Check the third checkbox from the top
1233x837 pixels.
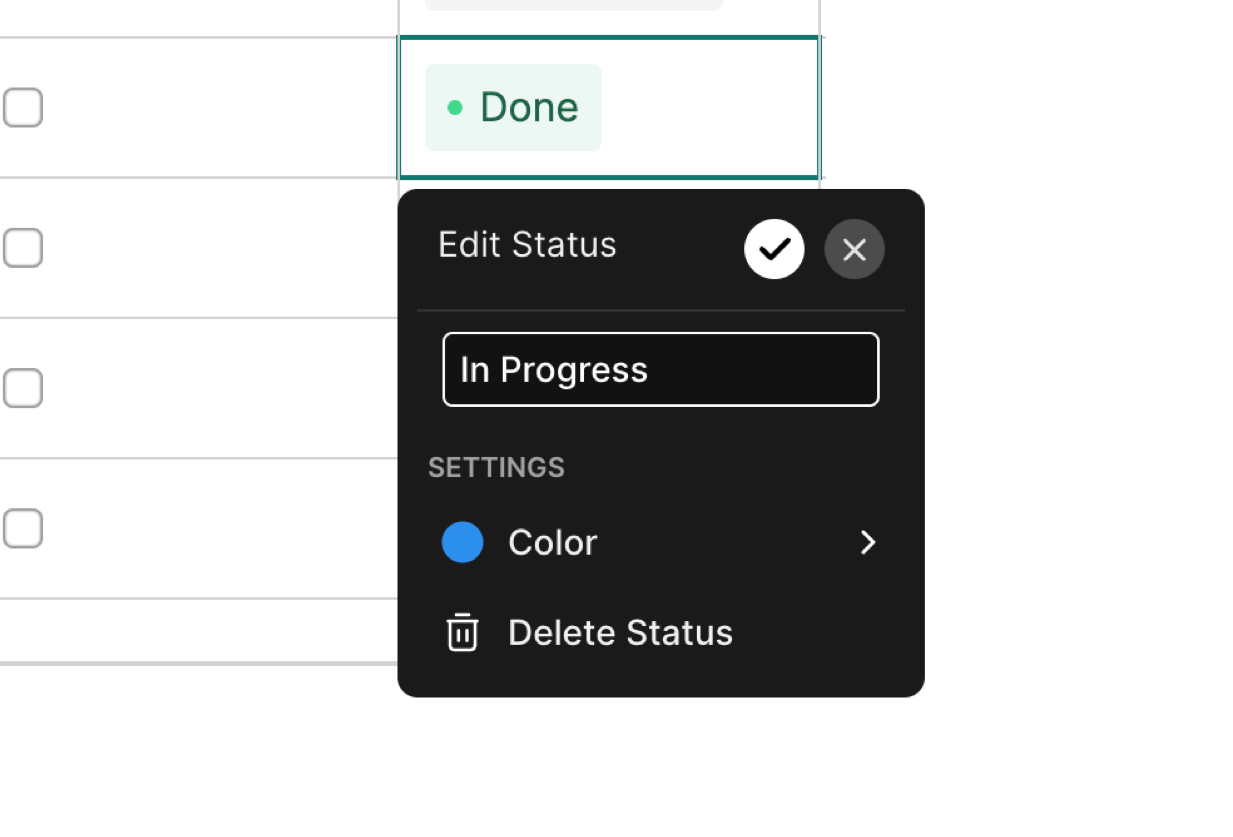(x=22, y=387)
